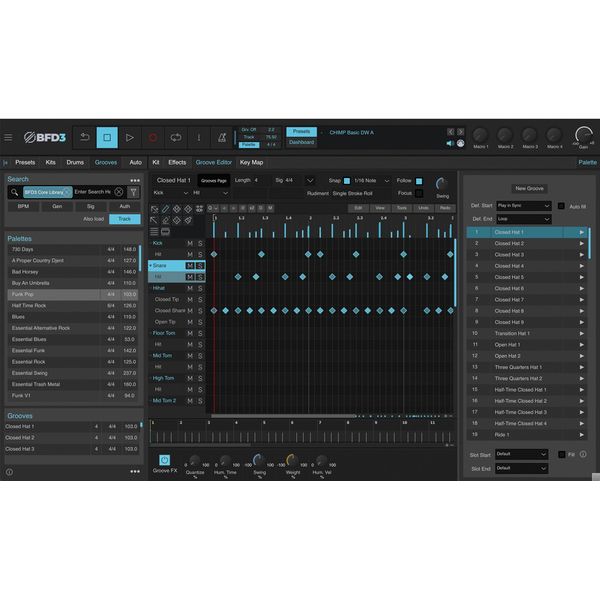The height and width of the screenshot is (600, 600).
Task: Open the Hit articulation dropdown
Action: [210, 193]
